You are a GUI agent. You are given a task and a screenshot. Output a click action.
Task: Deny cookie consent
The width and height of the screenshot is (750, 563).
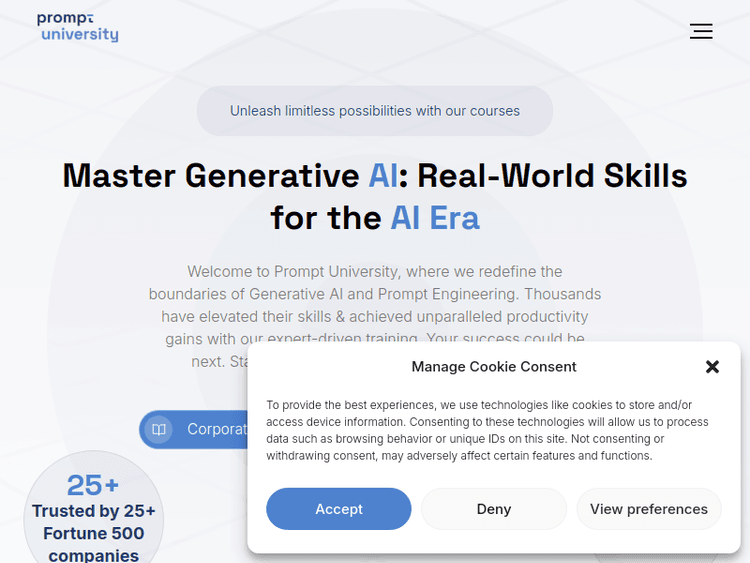[x=493, y=509]
